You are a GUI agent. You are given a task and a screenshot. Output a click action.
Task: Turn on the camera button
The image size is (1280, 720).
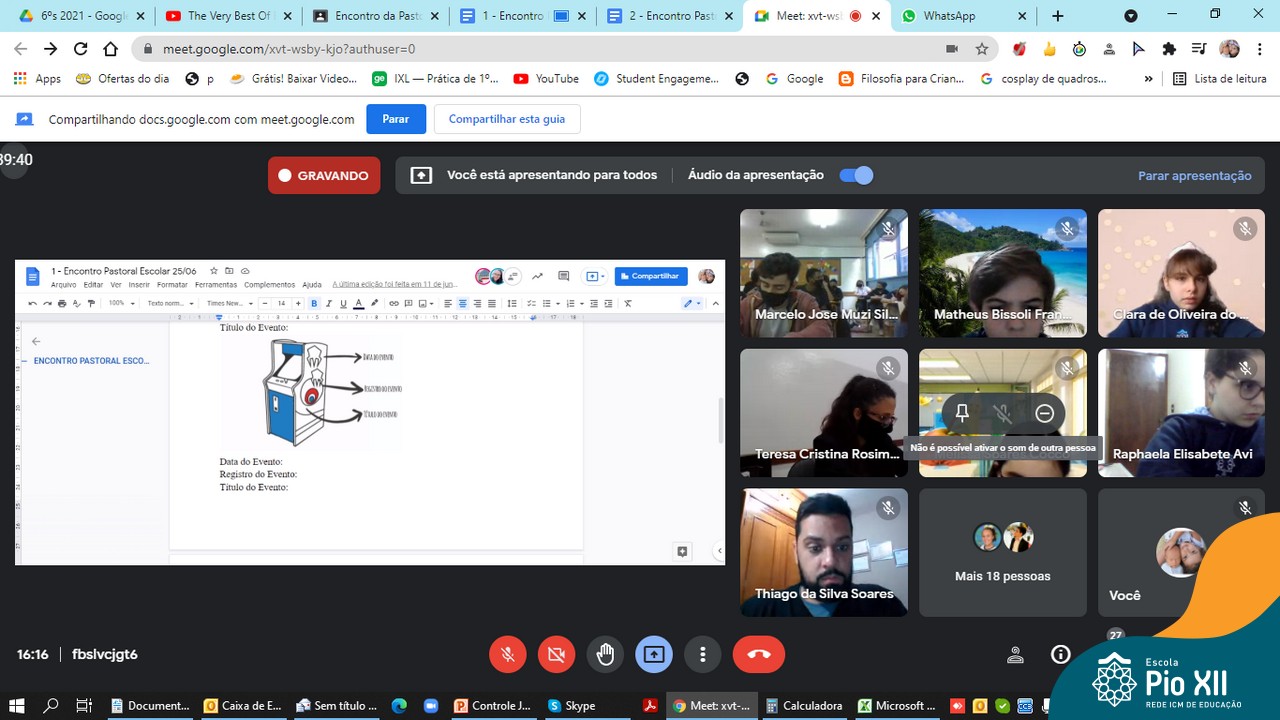tap(556, 654)
